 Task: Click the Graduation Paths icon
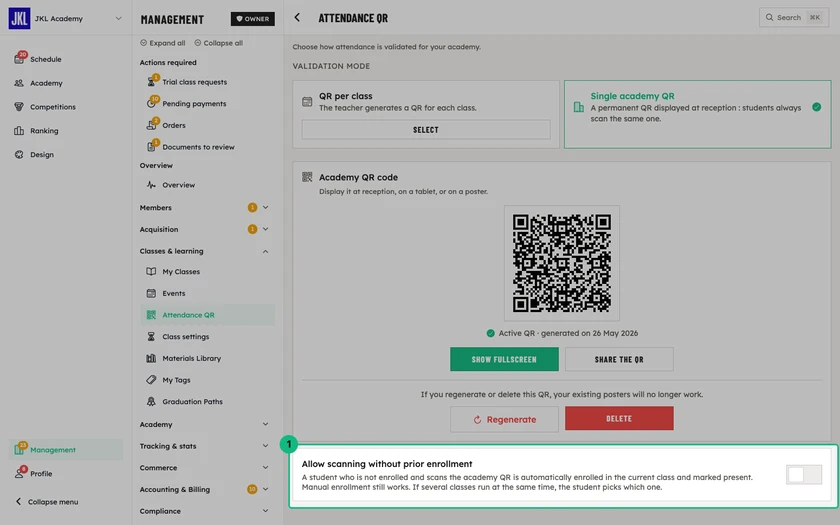151,401
